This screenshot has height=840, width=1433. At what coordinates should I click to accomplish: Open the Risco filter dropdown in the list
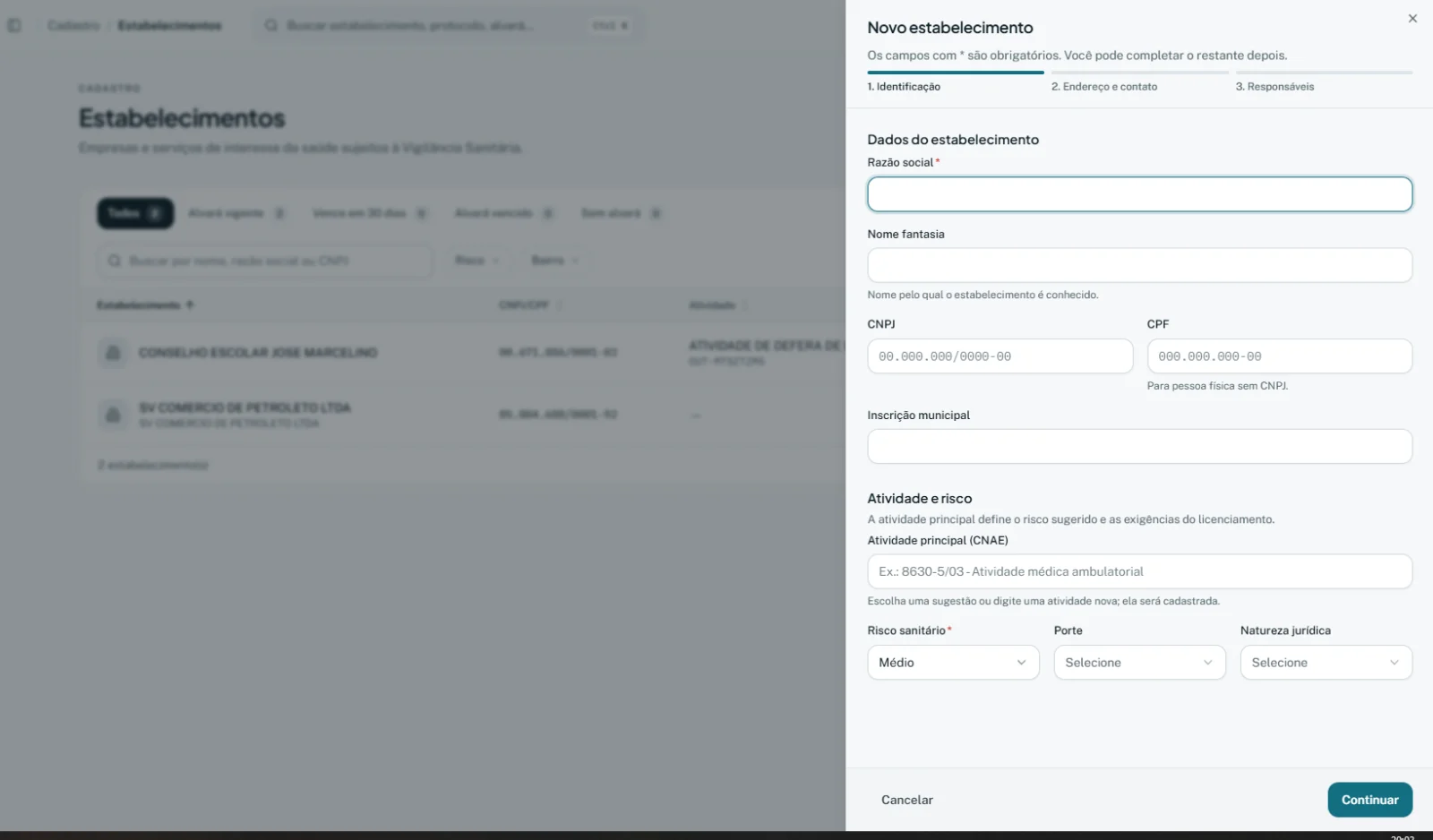[476, 261]
